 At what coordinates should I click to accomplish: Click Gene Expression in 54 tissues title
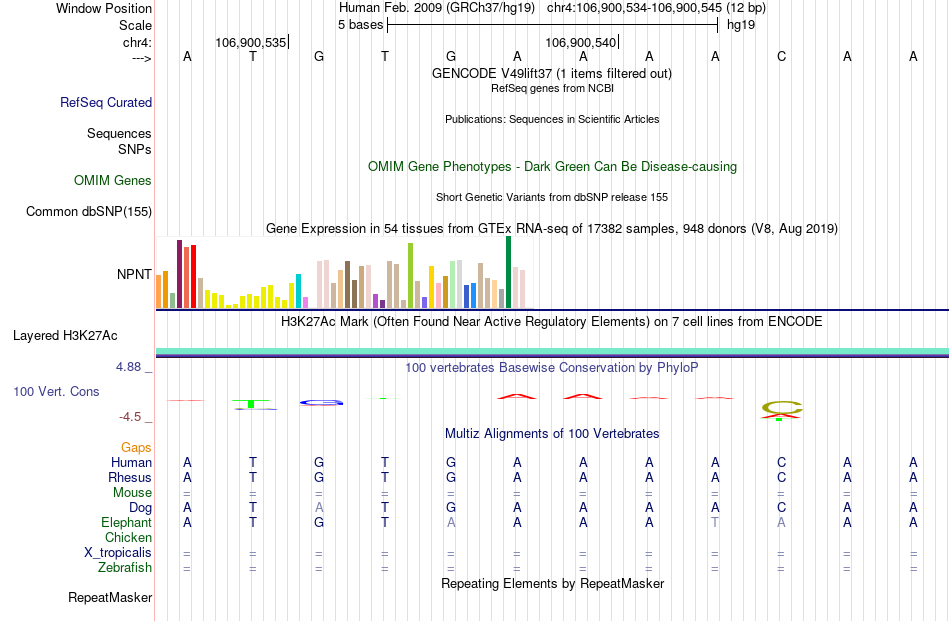coord(552,228)
